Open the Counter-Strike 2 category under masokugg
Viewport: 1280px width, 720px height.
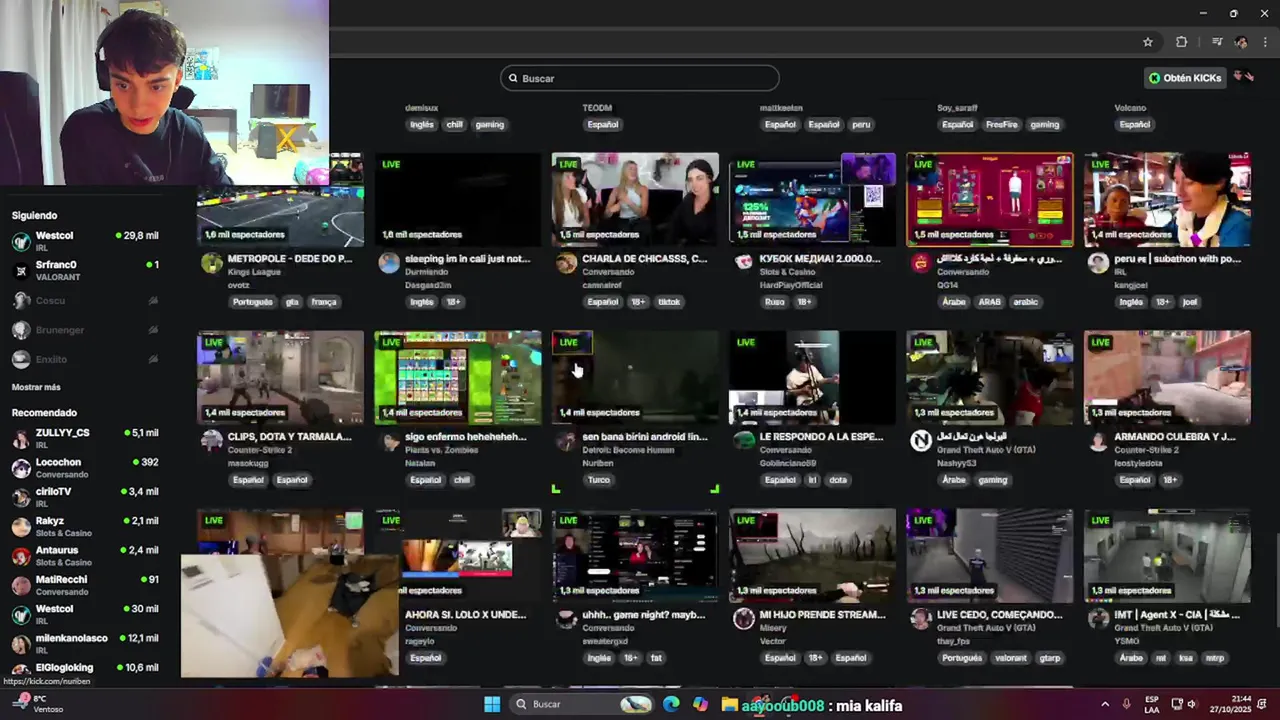click(x=260, y=450)
